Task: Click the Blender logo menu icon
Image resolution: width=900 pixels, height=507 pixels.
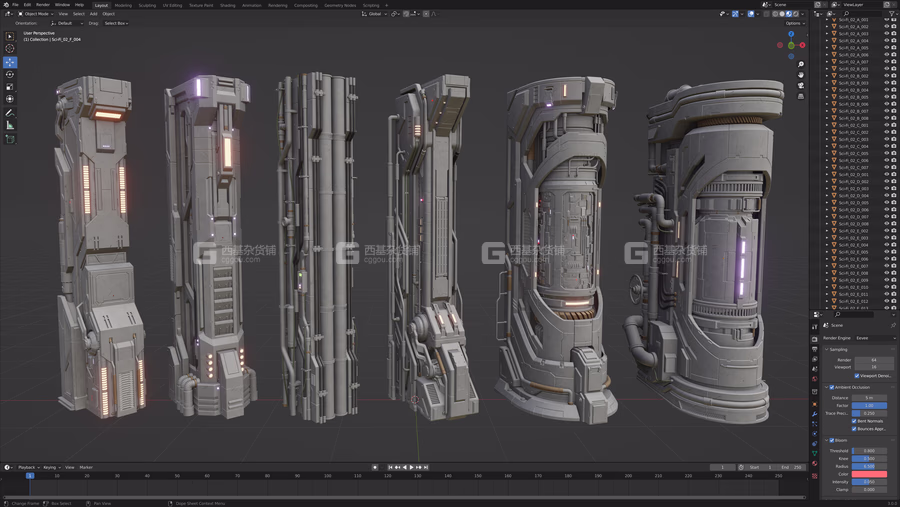Action: (6, 5)
